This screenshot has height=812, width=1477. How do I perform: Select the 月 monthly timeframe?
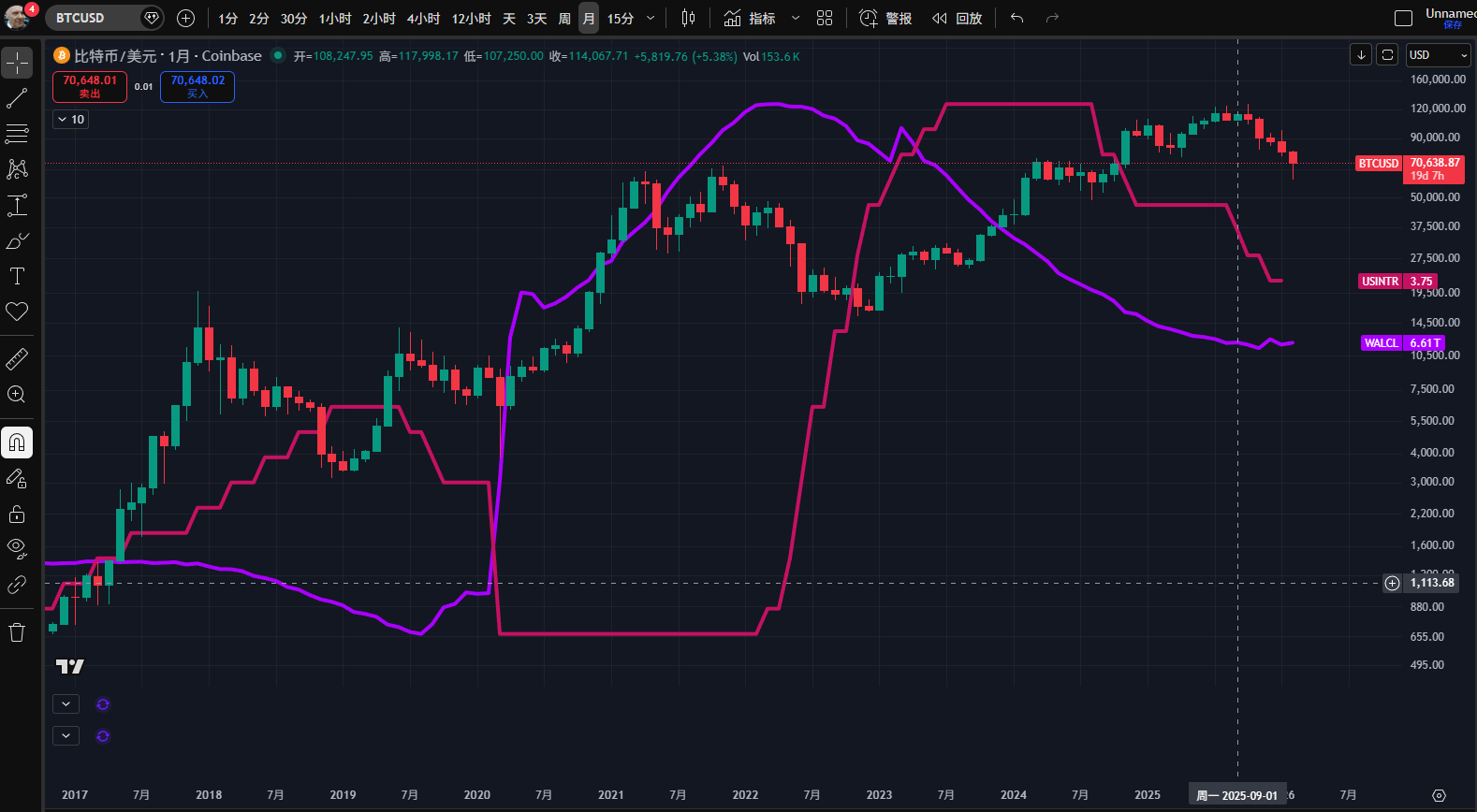coord(589,19)
